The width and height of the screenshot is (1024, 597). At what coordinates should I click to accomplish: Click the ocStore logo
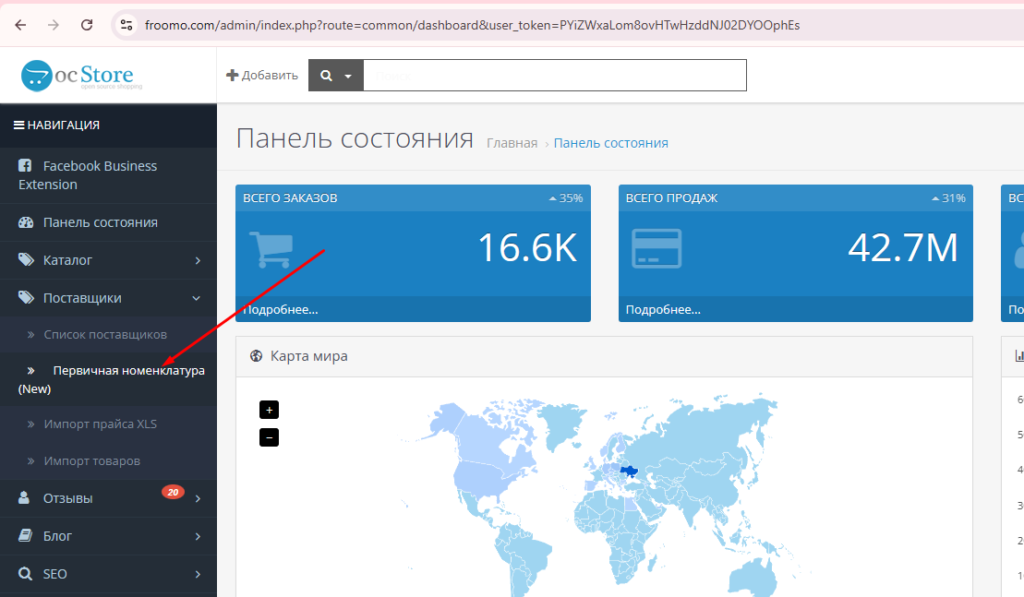pyautogui.click(x=78, y=75)
